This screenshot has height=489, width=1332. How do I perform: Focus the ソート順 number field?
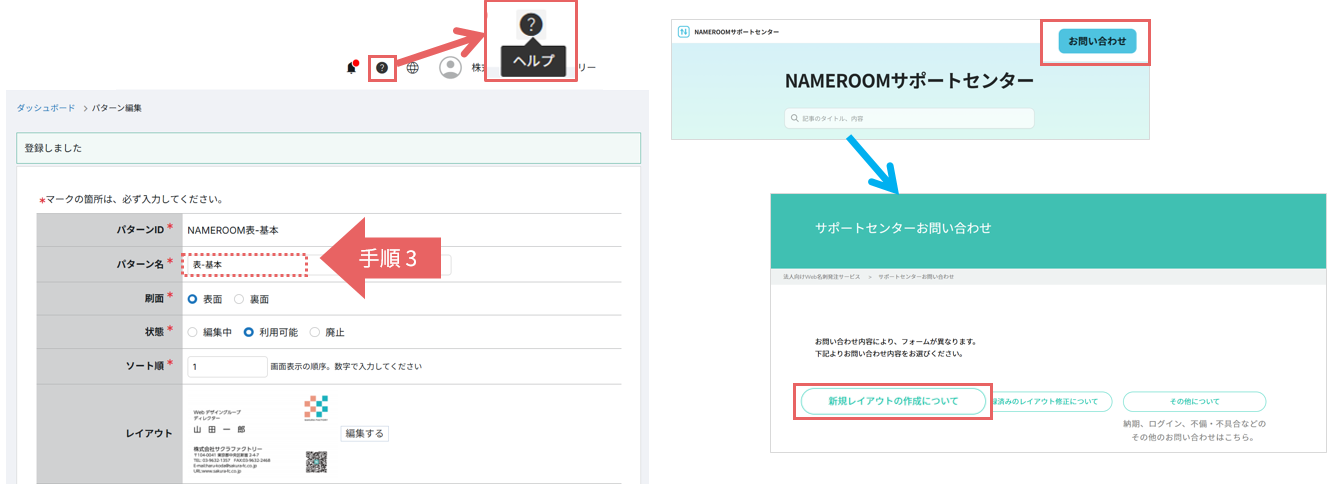click(x=226, y=367)
